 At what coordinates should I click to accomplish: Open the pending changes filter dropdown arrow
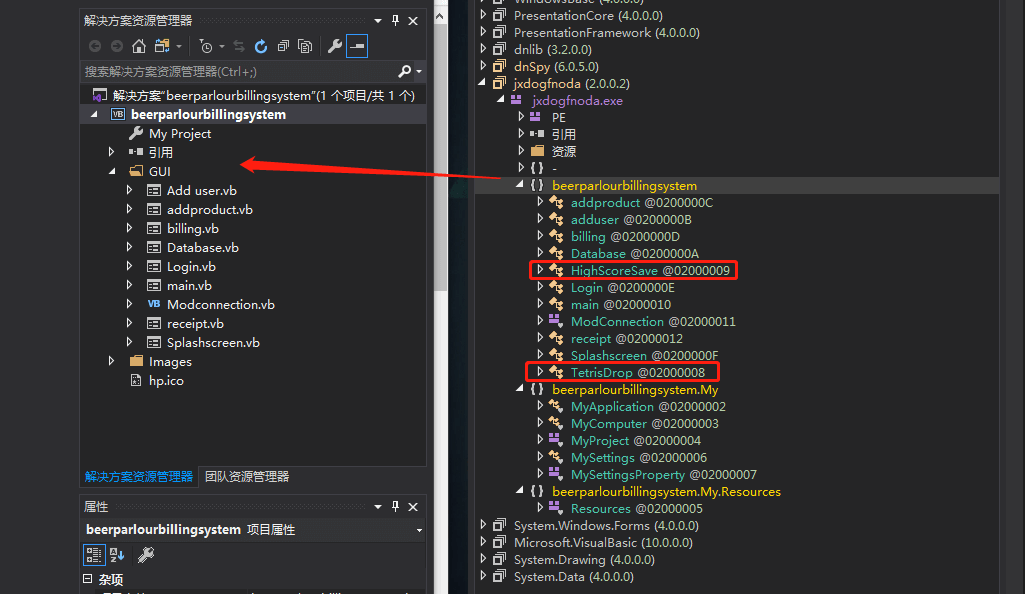[x=222, y=46]
